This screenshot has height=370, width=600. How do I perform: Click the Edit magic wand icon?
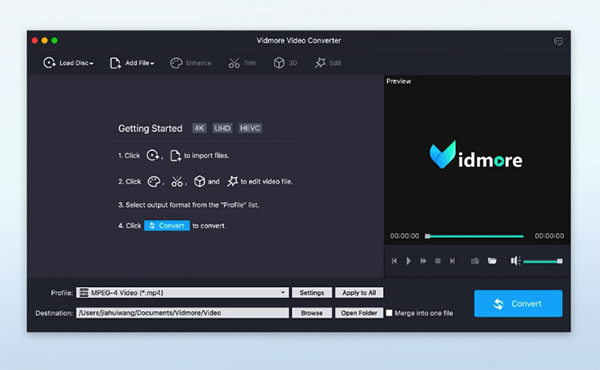(x=320, y=63)
